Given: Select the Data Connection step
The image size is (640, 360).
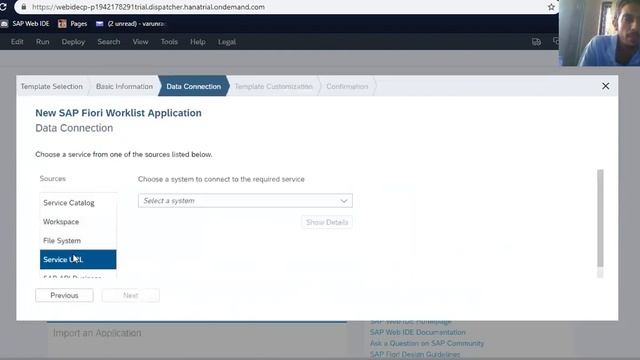Looking at the screenshot, I should point(193,87).
